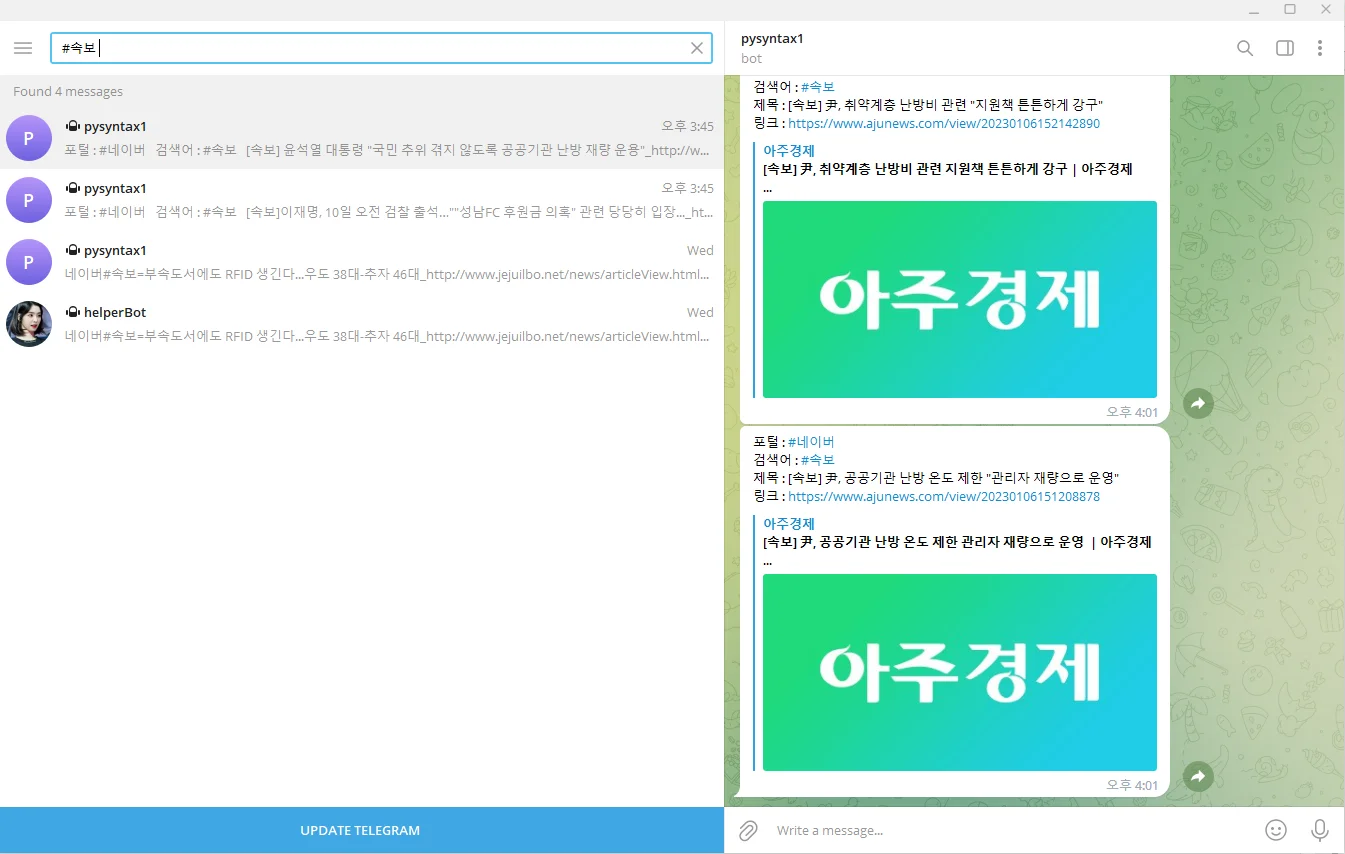Open the helperBot search result
Screen dimensions: 1345x854
click(x=360, y=324)
